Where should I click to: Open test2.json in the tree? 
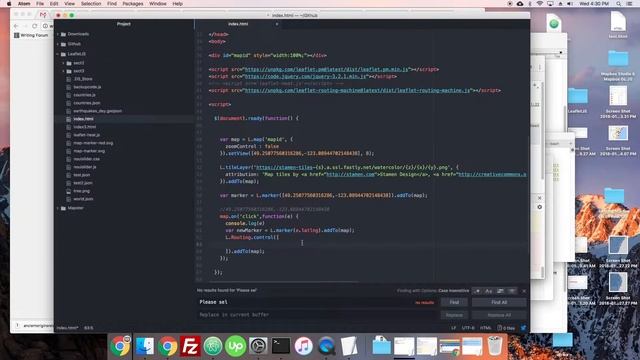click(x=82, y=183)
